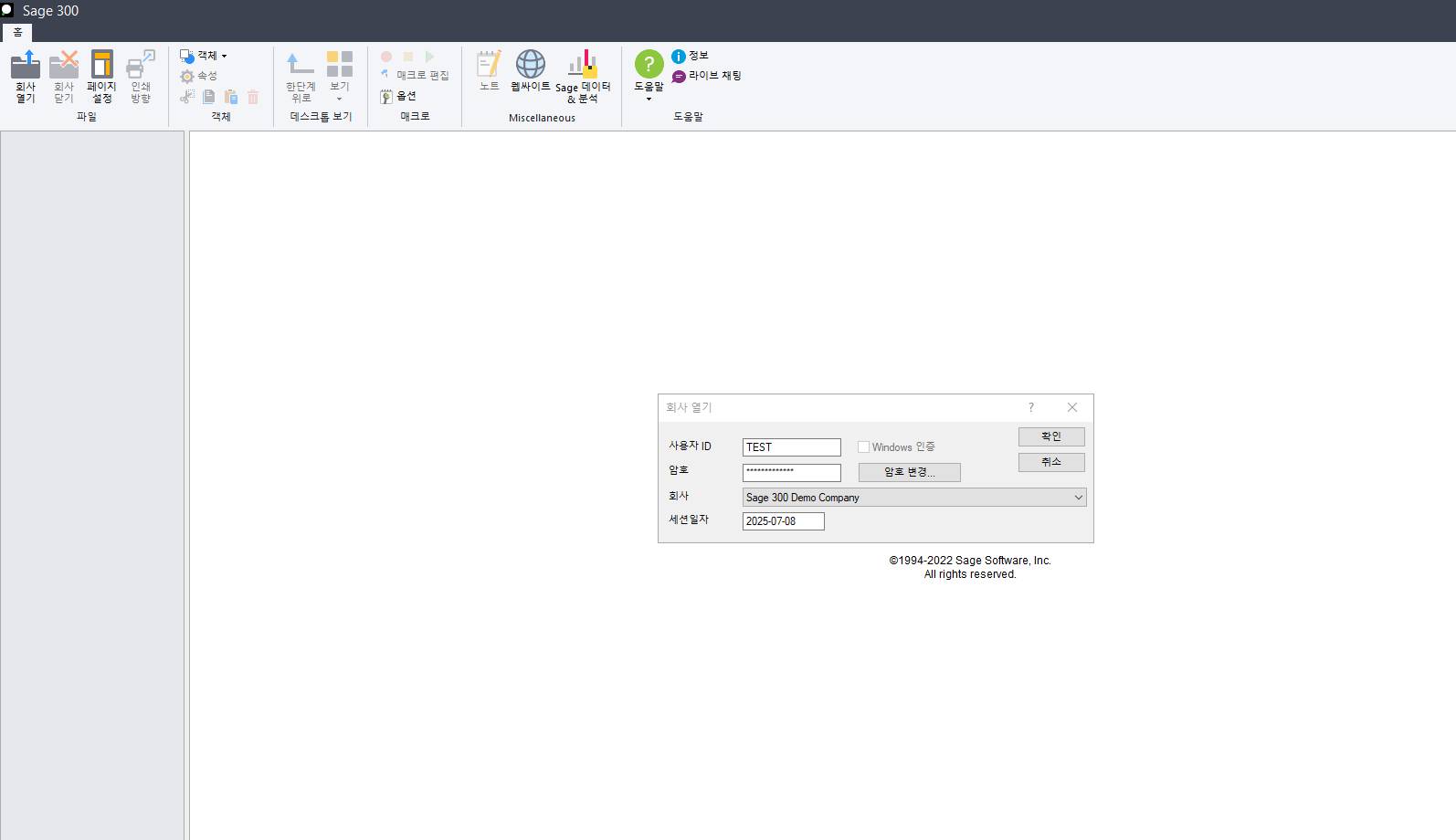The width and height of the screenshot is (1456, 840).
Task: Click the Sage 300 app icon in title bar
Action: [x=7, y=10]
